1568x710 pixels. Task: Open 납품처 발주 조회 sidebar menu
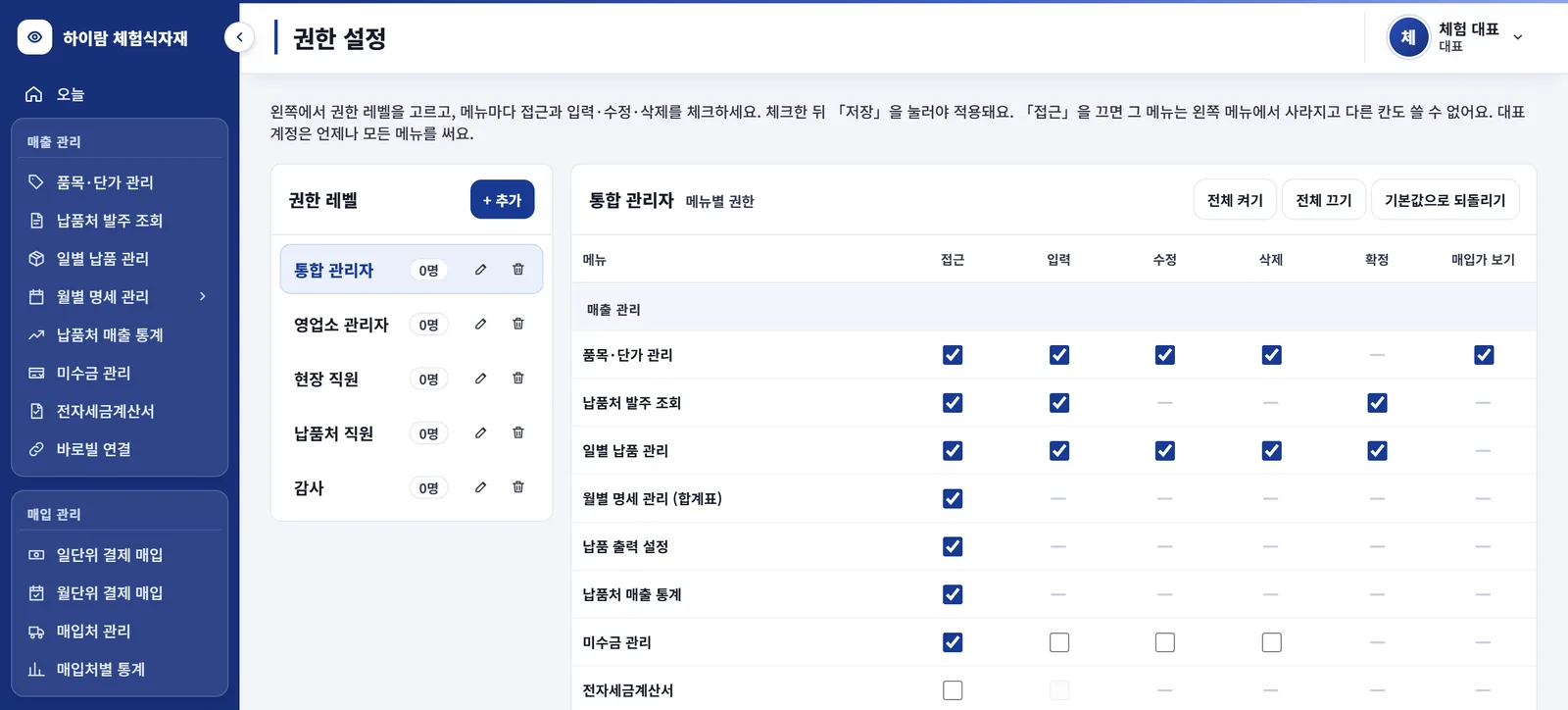120,221
